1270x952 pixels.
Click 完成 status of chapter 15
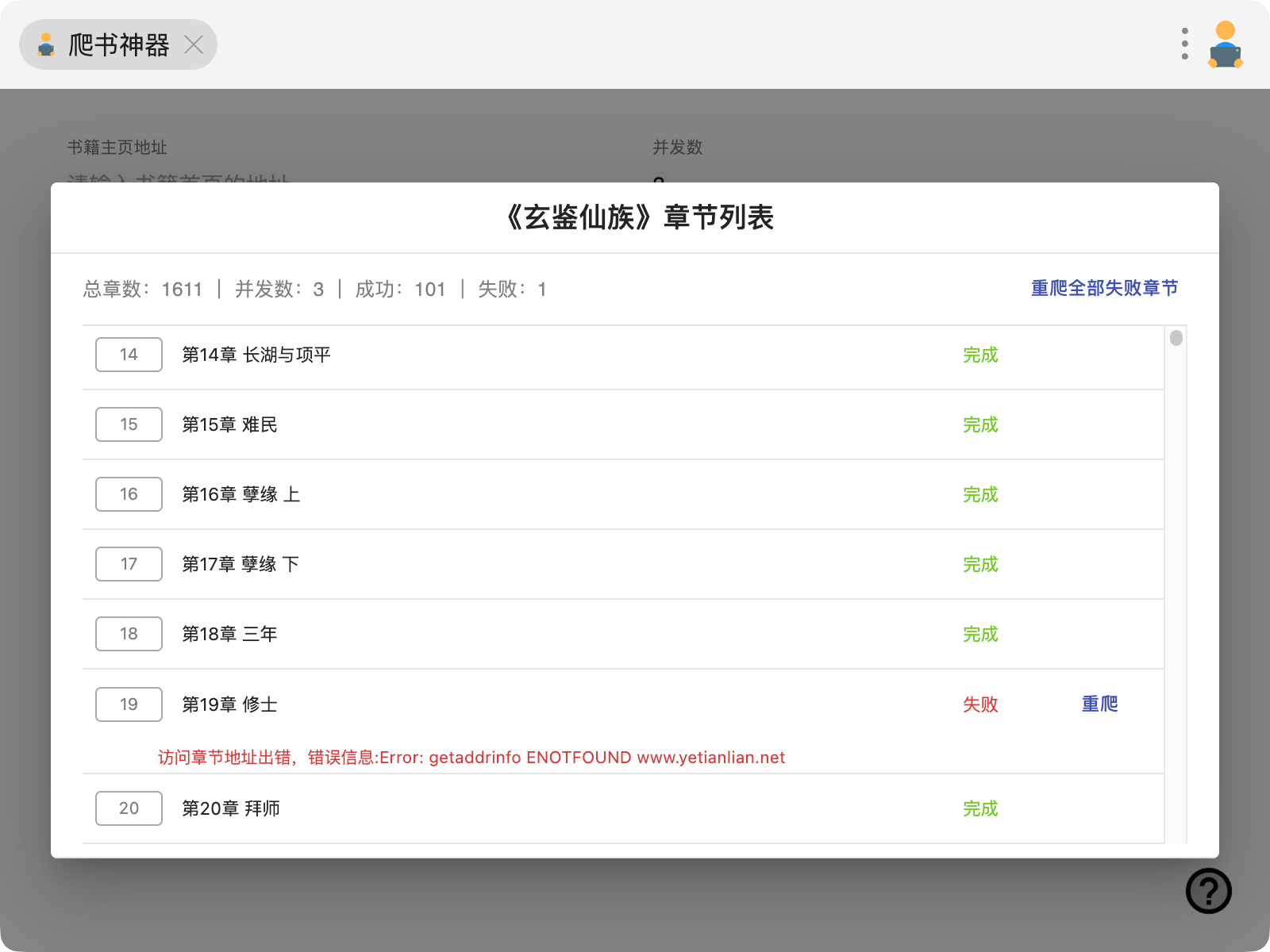980,424
